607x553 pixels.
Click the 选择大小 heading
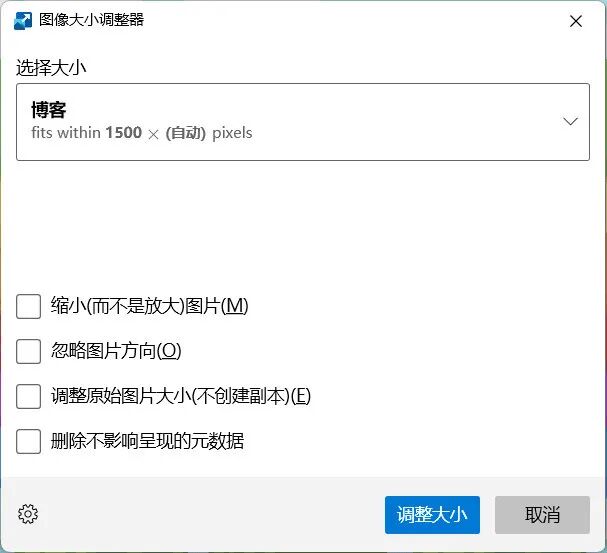51,68
